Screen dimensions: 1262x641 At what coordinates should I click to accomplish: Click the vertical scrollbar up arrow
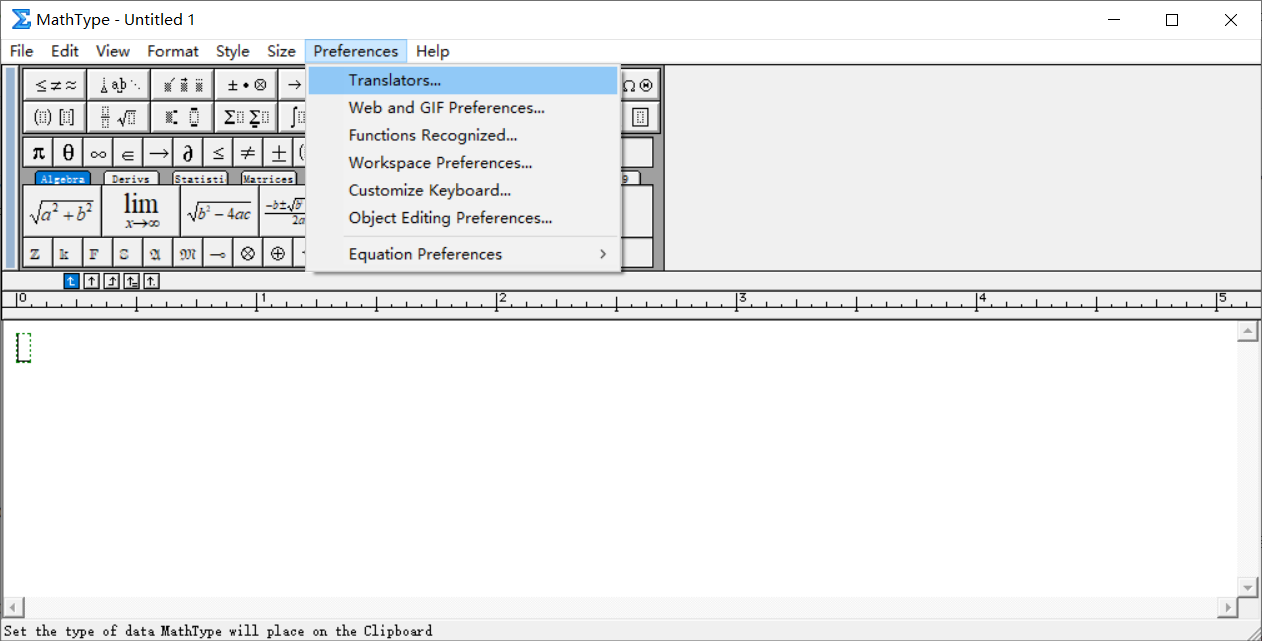coord(1247,331)
